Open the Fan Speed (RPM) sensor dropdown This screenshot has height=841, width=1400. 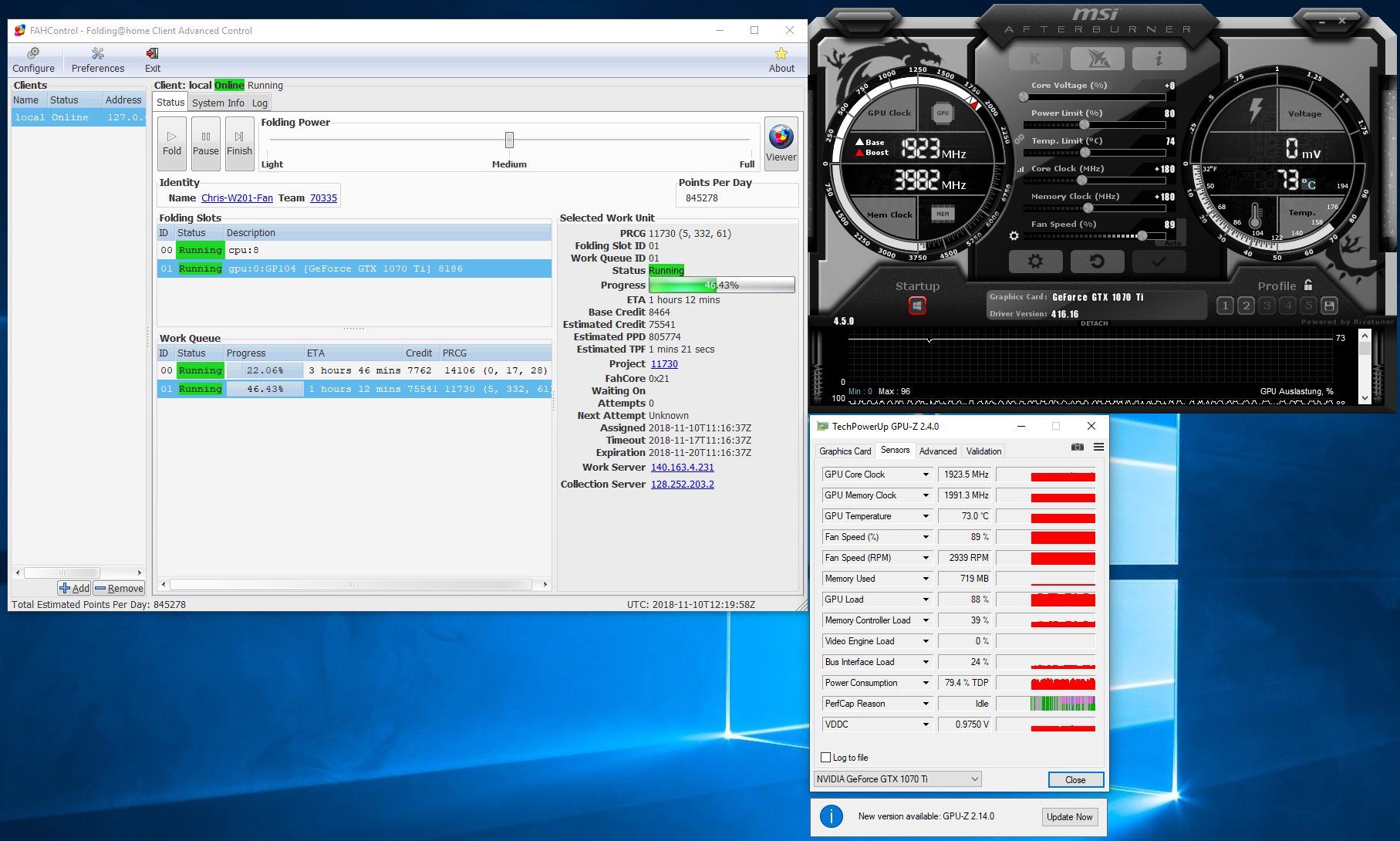click(926, 558)
